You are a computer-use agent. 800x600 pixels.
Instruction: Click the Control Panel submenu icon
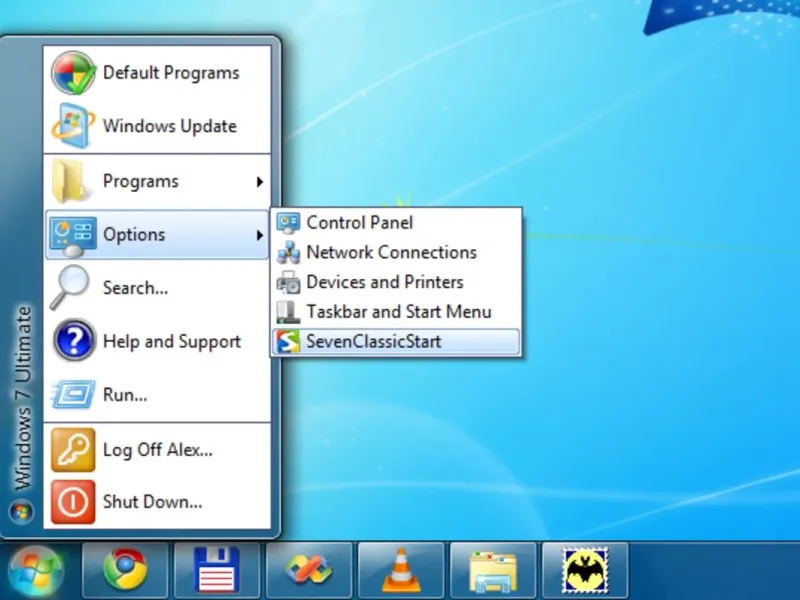coord(288,222)
